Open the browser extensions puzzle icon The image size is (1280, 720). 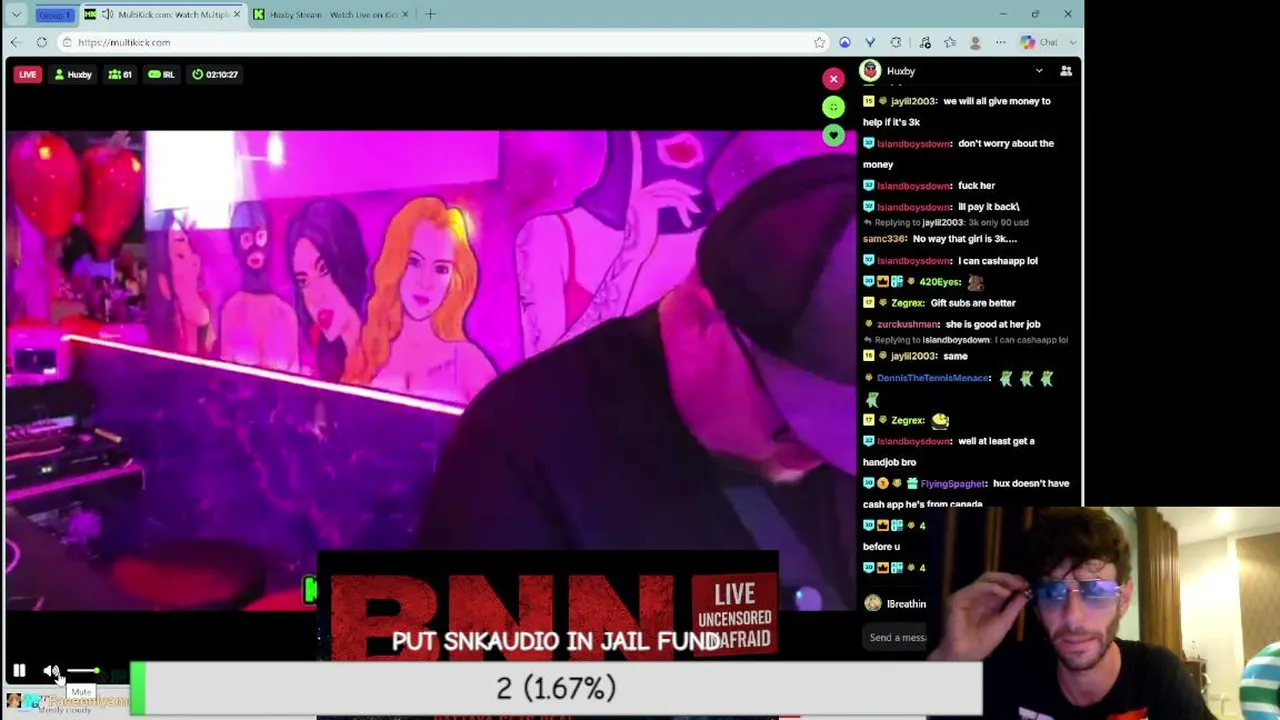pyautogui.click(x=896, y=42)
